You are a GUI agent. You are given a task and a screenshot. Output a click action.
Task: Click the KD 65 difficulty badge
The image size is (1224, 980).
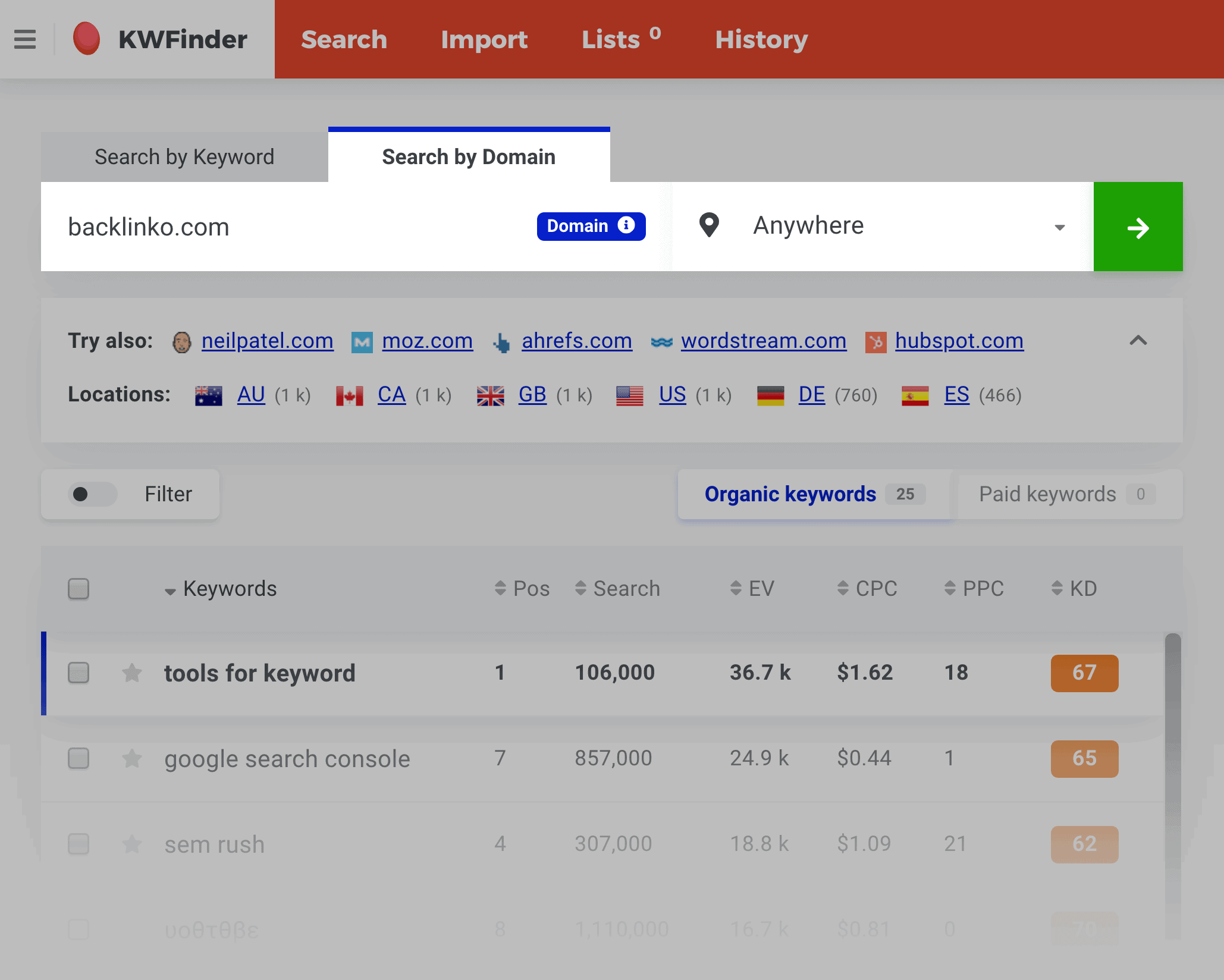pos(1084,759)
